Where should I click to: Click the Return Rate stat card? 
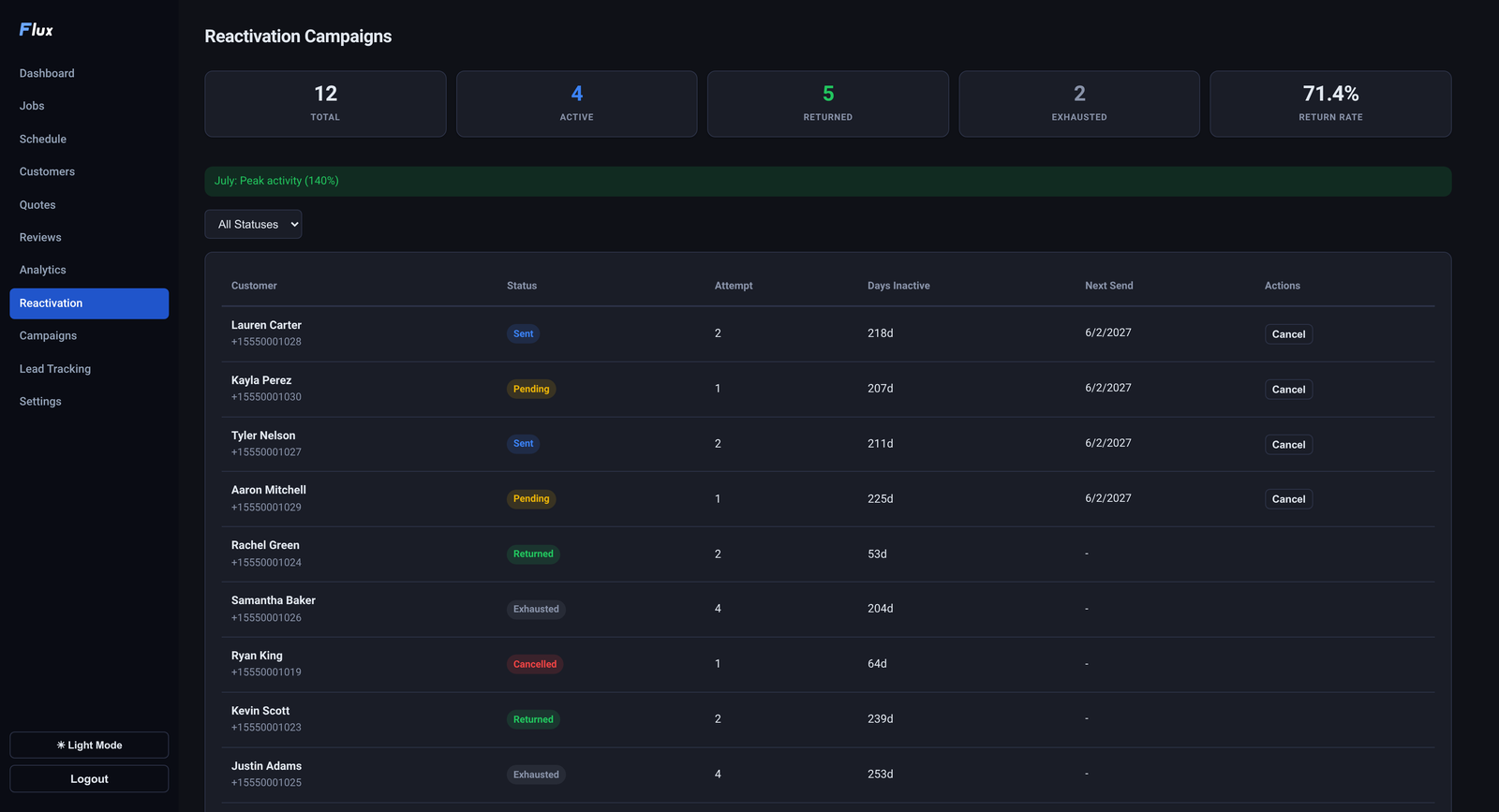(x=1330, y=104)
